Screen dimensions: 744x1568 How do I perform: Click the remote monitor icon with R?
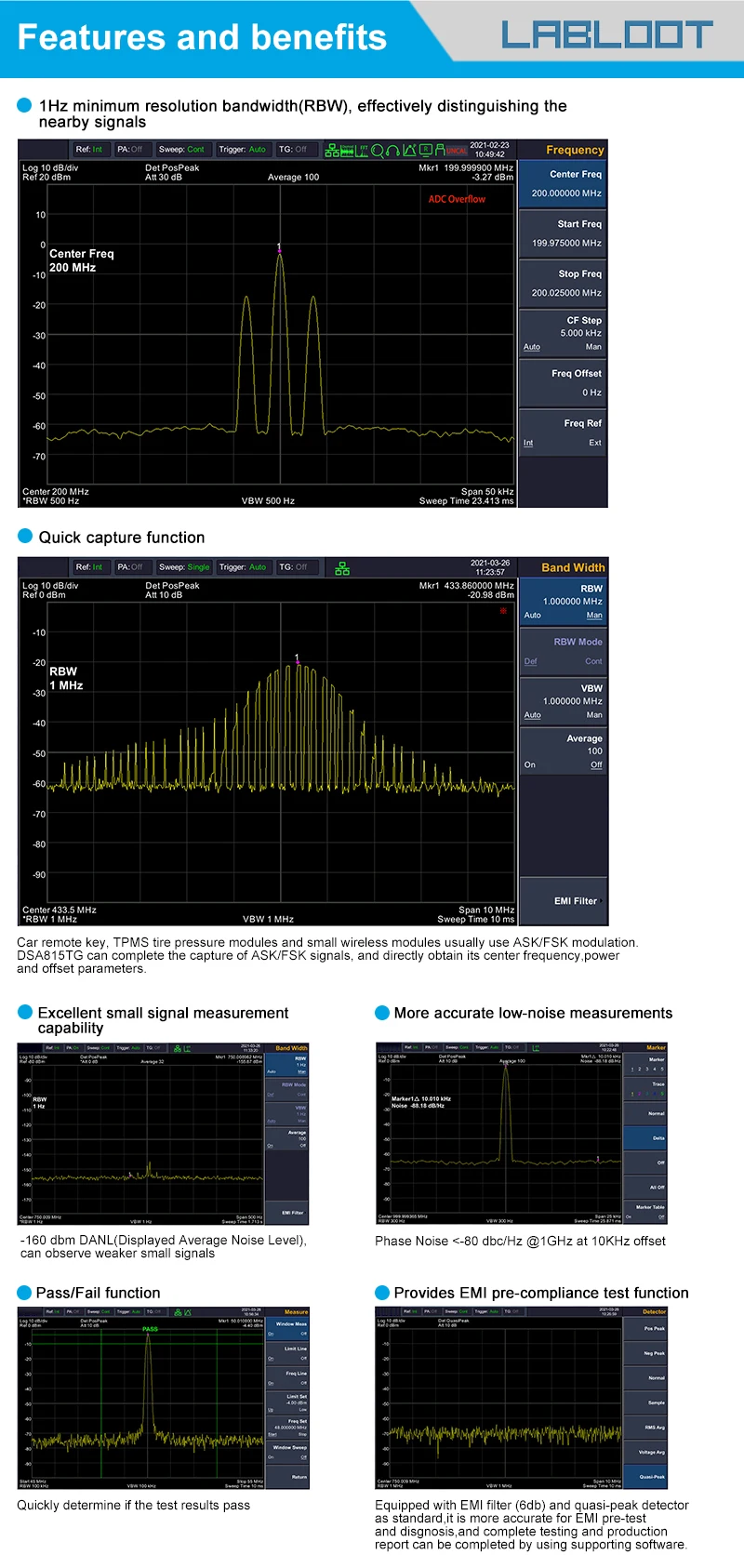point(426,150)
